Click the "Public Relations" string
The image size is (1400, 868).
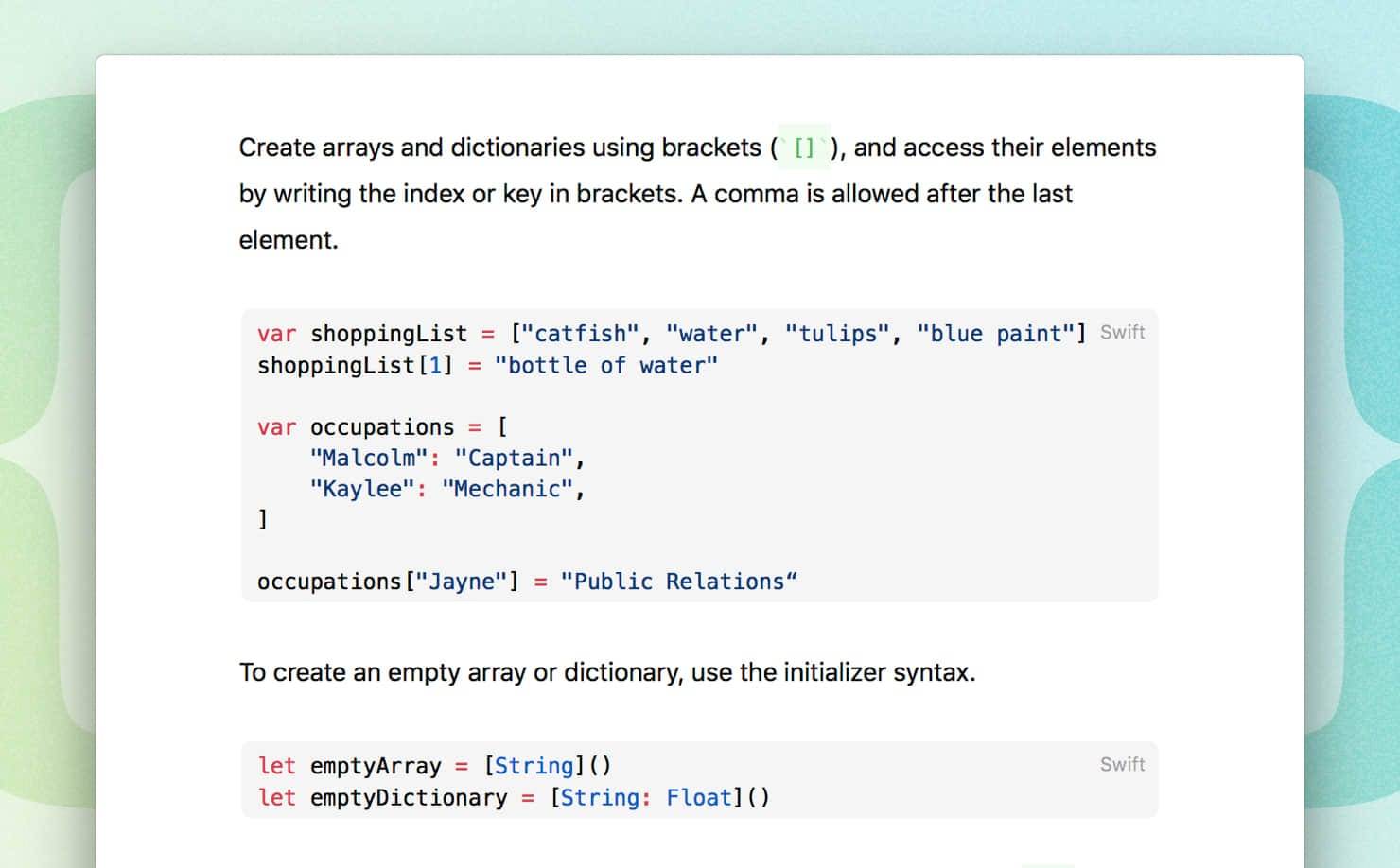pyautogui.click(x=678, y=582)
